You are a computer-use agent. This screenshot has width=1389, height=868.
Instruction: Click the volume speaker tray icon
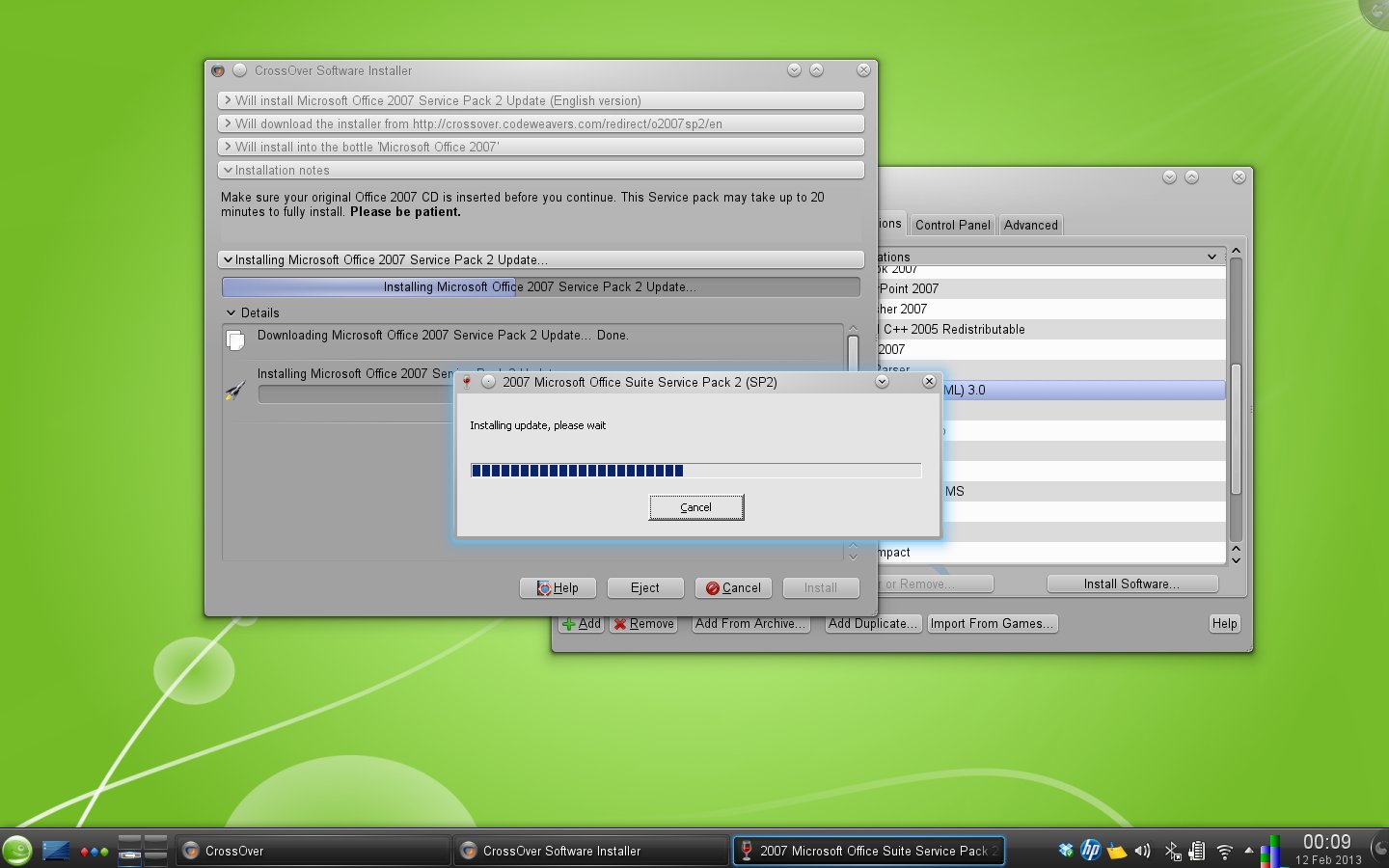(1143, 851)
